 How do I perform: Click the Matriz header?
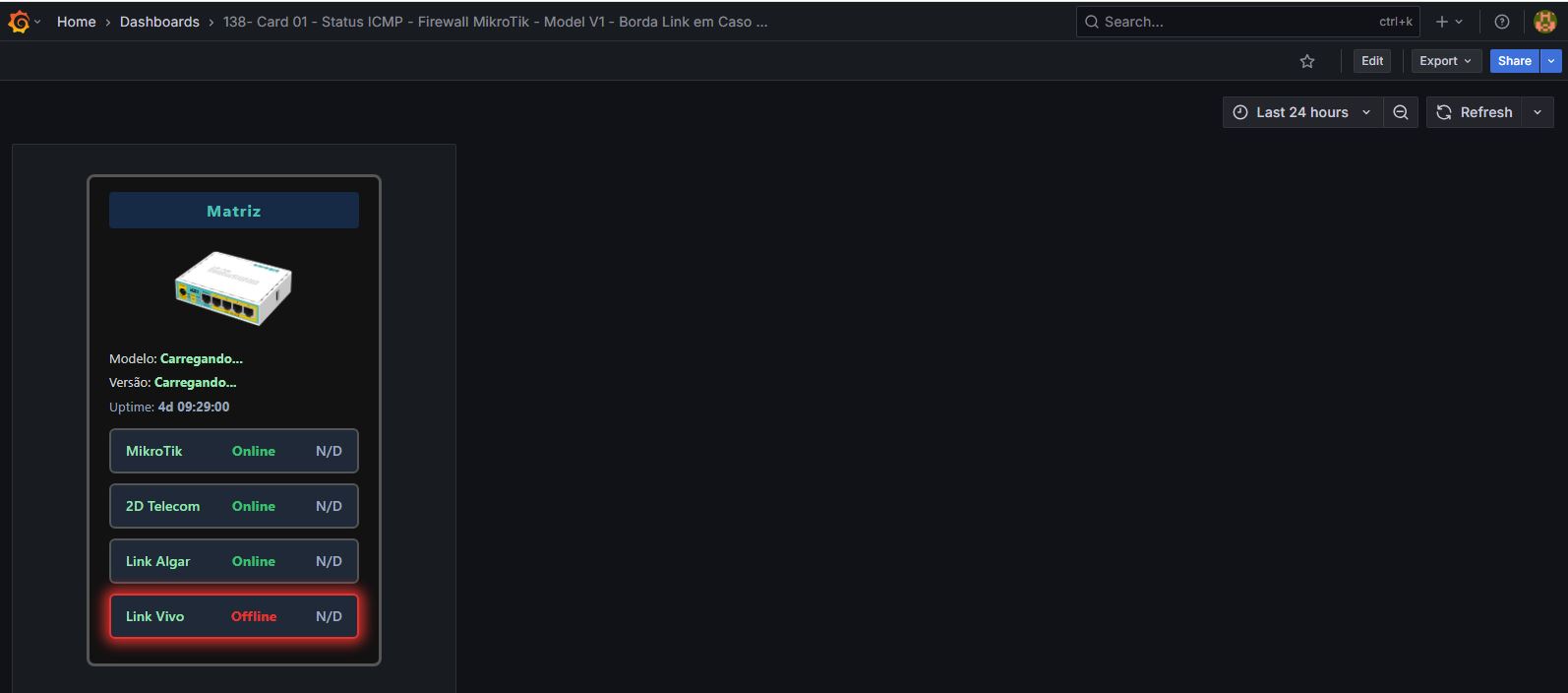point(234,211)
